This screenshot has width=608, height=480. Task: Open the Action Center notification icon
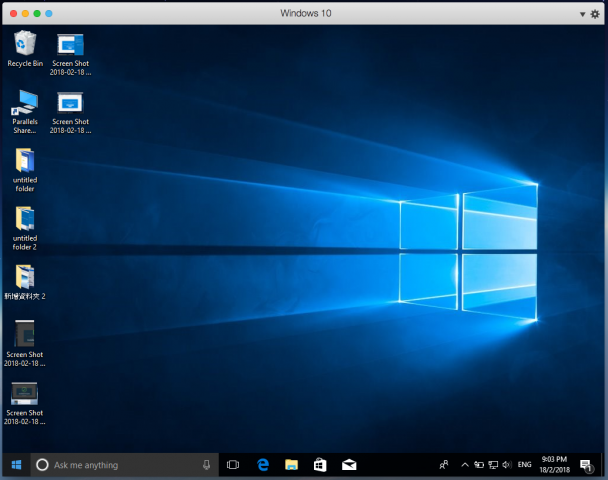coord(586,465)
